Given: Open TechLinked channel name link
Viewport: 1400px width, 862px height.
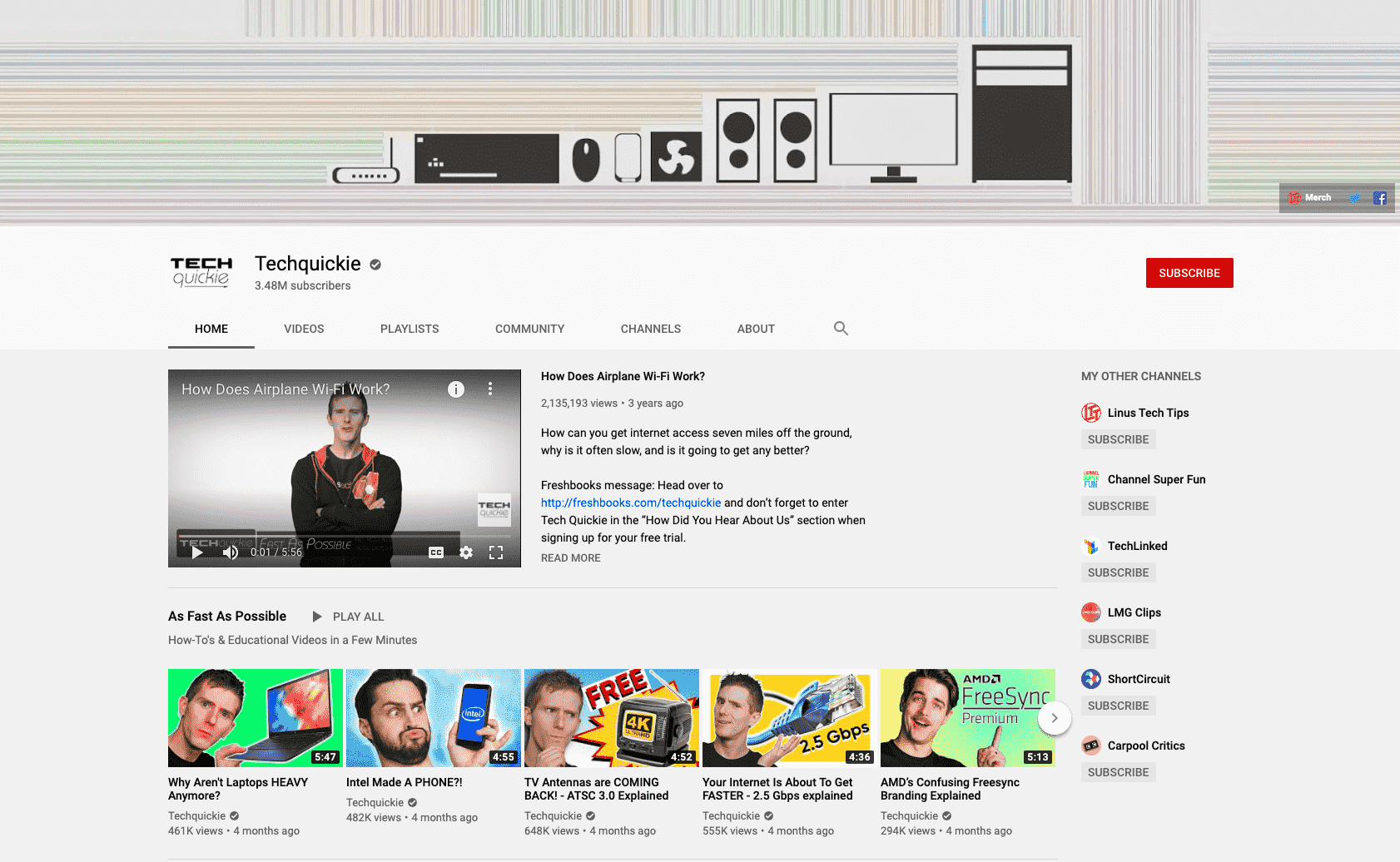Looking at the screenshot, I should tap(1137, 546).
